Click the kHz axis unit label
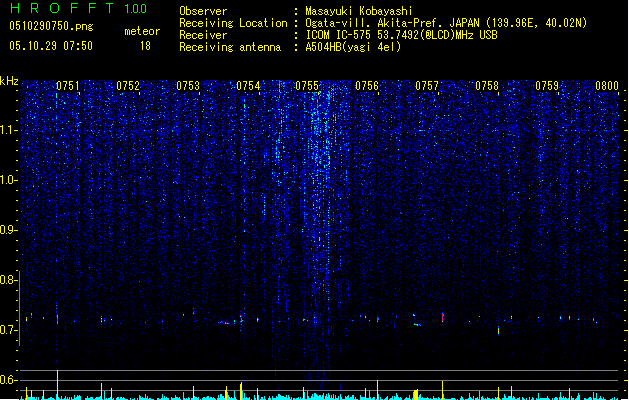The image size is (629, 400). [x=9, y=81]
